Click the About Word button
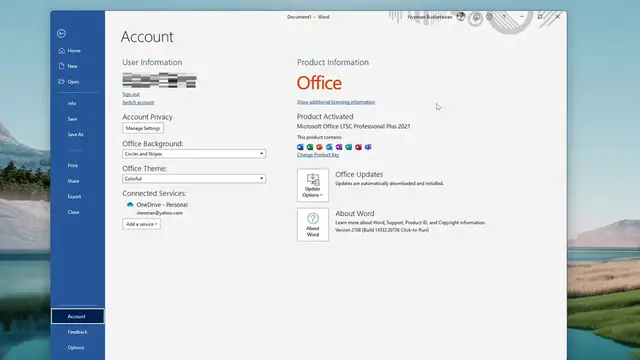The height and width of the screenshot is (360, 640). (x=313, y=224)
